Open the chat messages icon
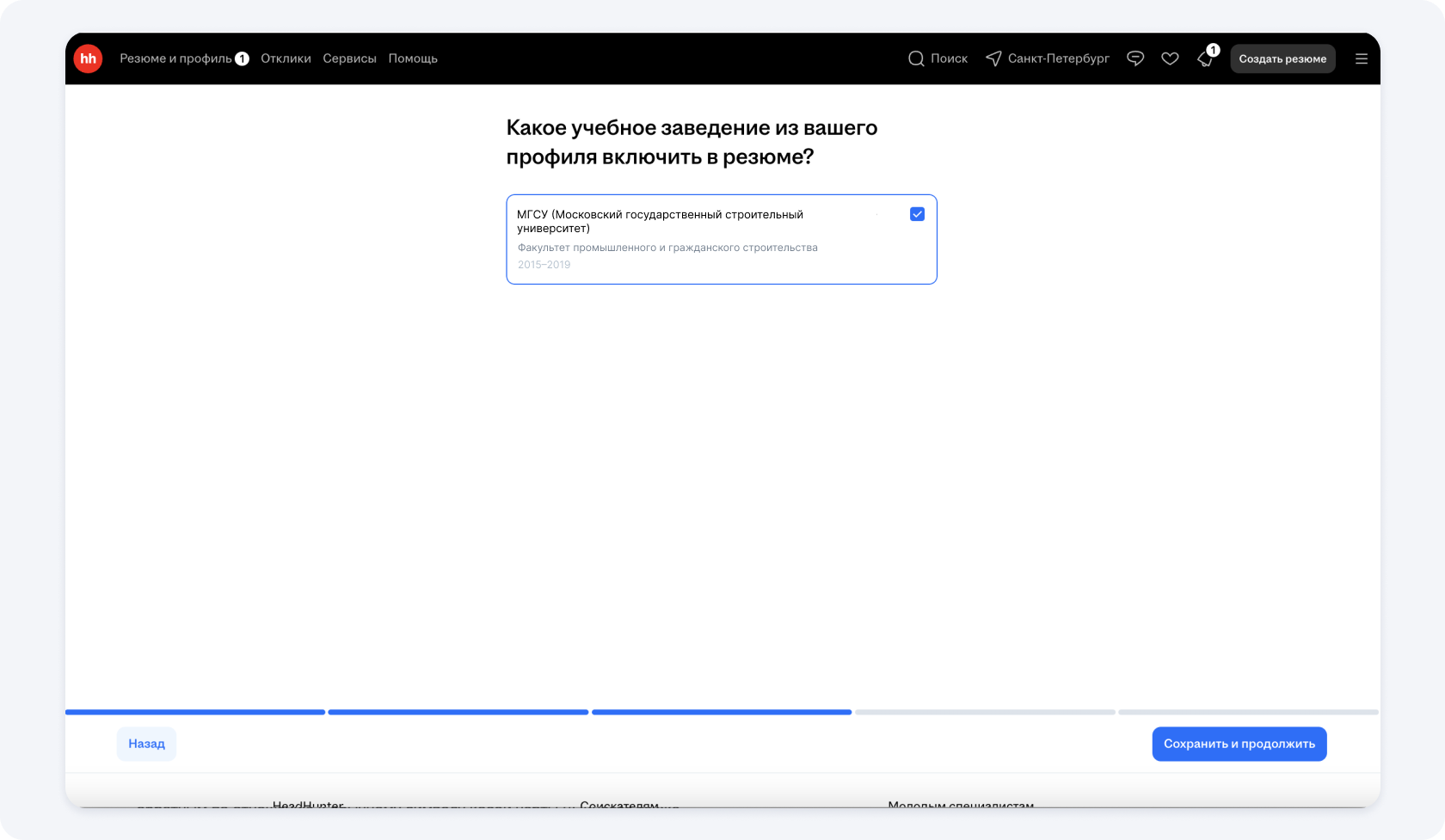 [1135, 58]
